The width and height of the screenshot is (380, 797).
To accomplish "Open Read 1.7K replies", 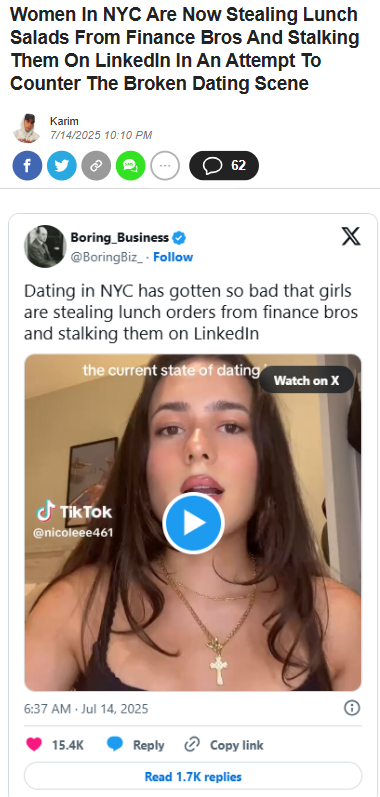I will 193,777.
